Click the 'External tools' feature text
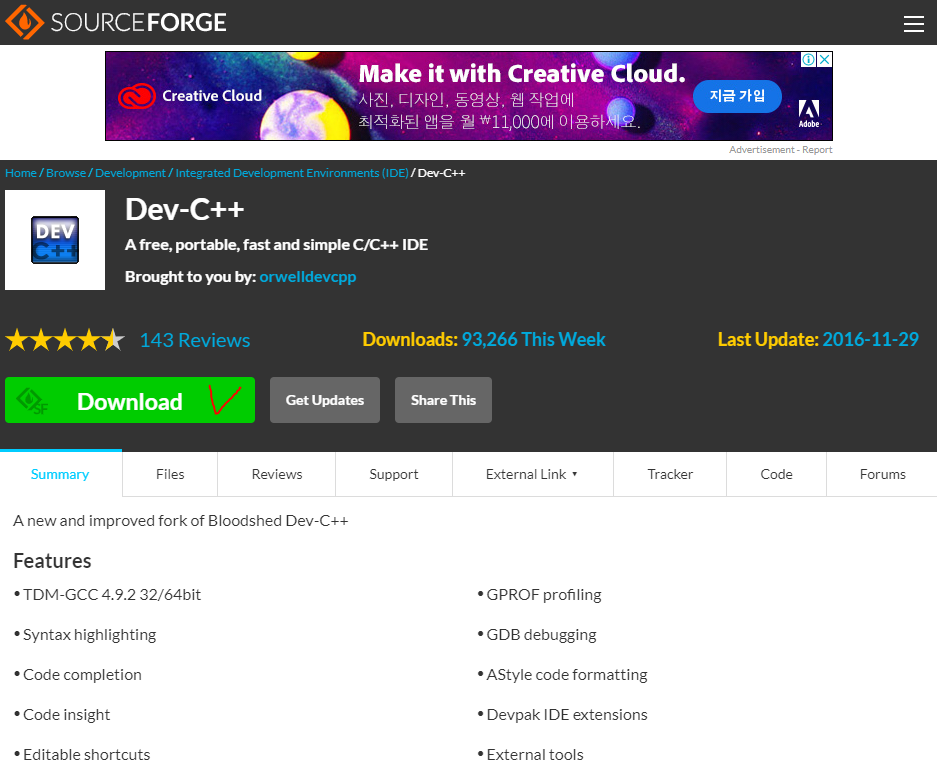The height and width of the screenshot is (763, 937). point(535,755)
